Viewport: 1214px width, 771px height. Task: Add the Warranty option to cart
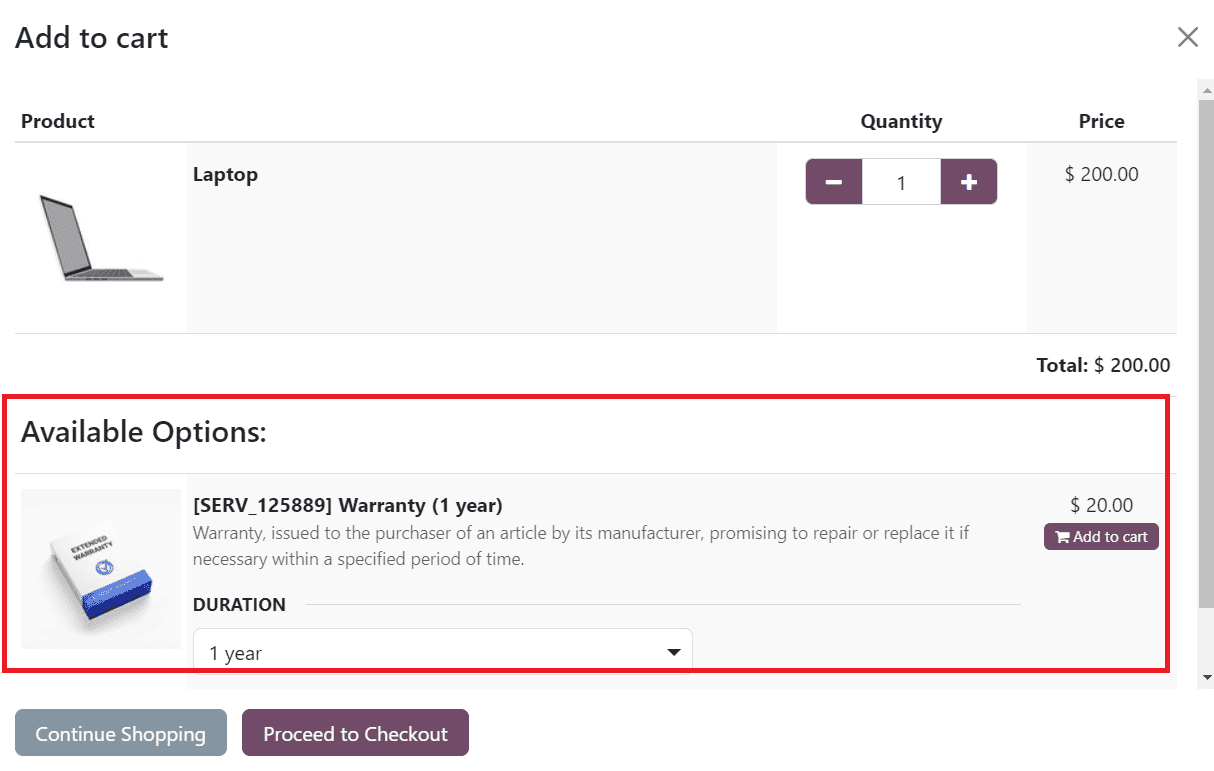pos(1101,537)
